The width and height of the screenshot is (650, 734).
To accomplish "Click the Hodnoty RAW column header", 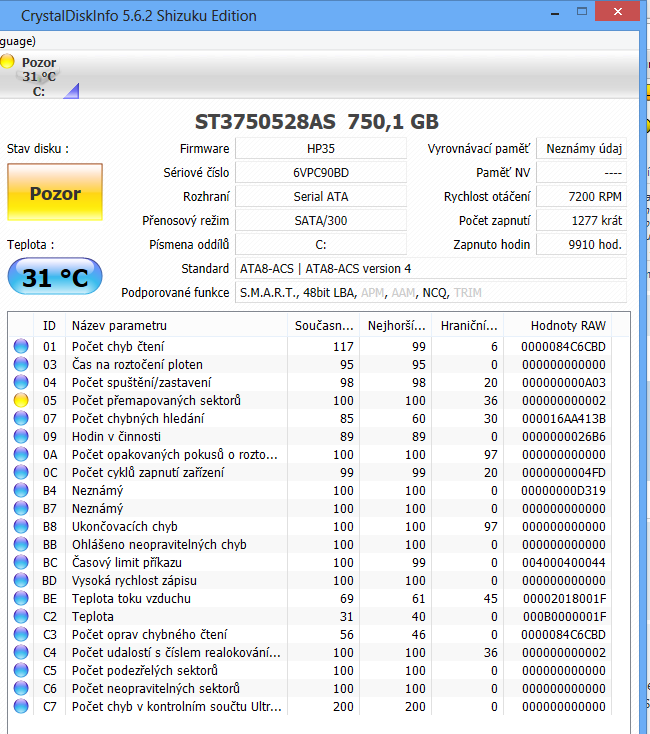I will (x=567, y=325).
